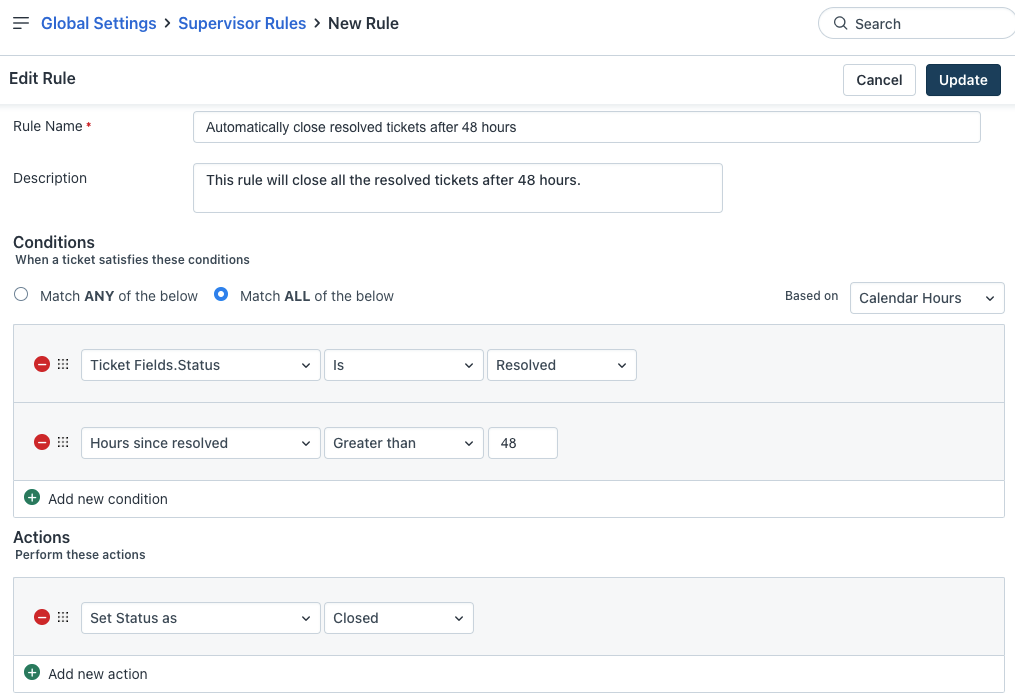The height and width of the screenshot is (698, 1015).
Task: Click the drag handle of Set Status action
Action: [x=63, y=618]
